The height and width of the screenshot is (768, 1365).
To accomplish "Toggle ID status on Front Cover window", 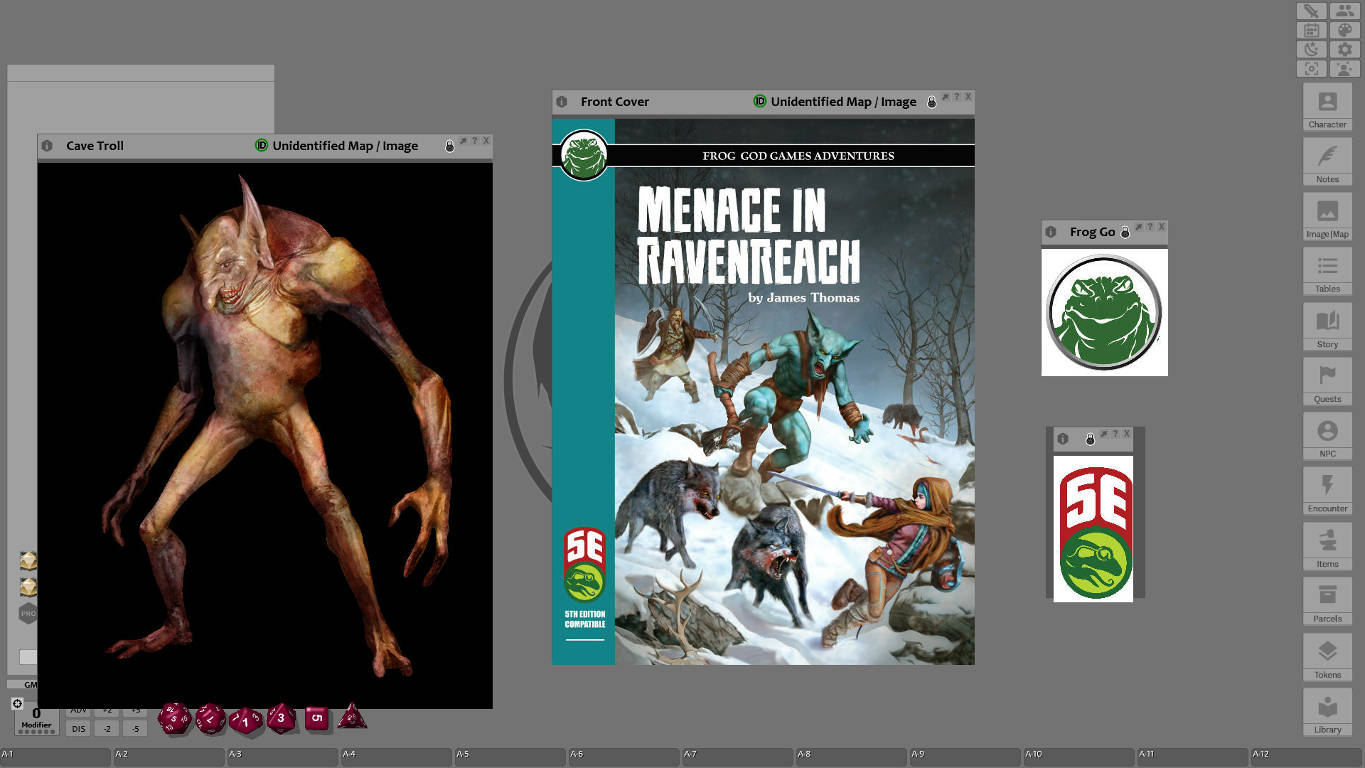I will pos(760,101).
